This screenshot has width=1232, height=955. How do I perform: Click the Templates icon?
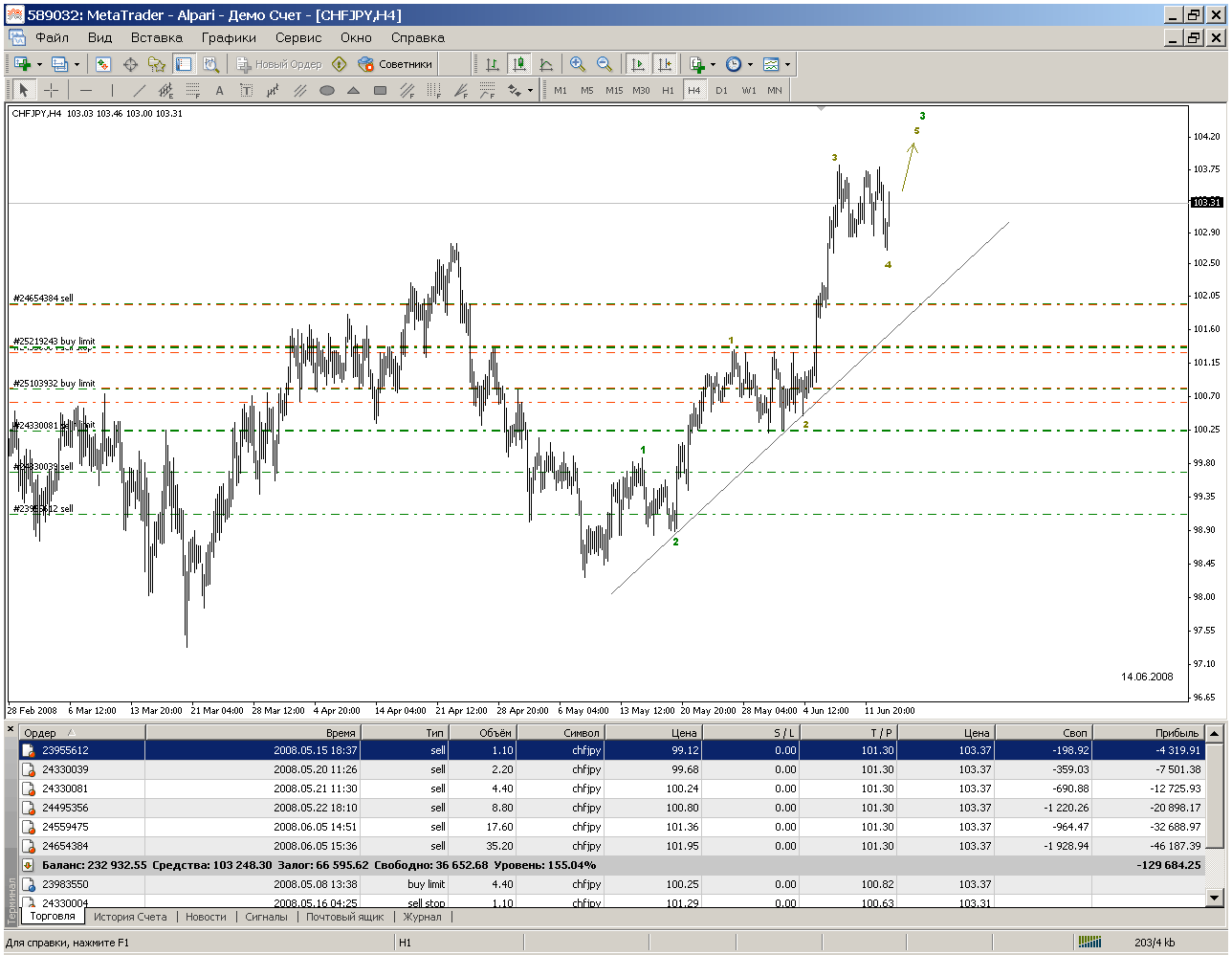click(x=771, y=64)
